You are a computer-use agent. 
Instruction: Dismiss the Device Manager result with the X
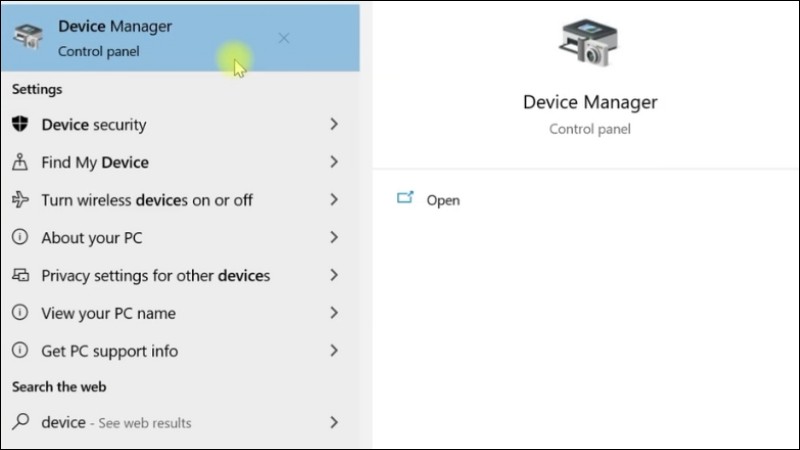coord(284,38)
